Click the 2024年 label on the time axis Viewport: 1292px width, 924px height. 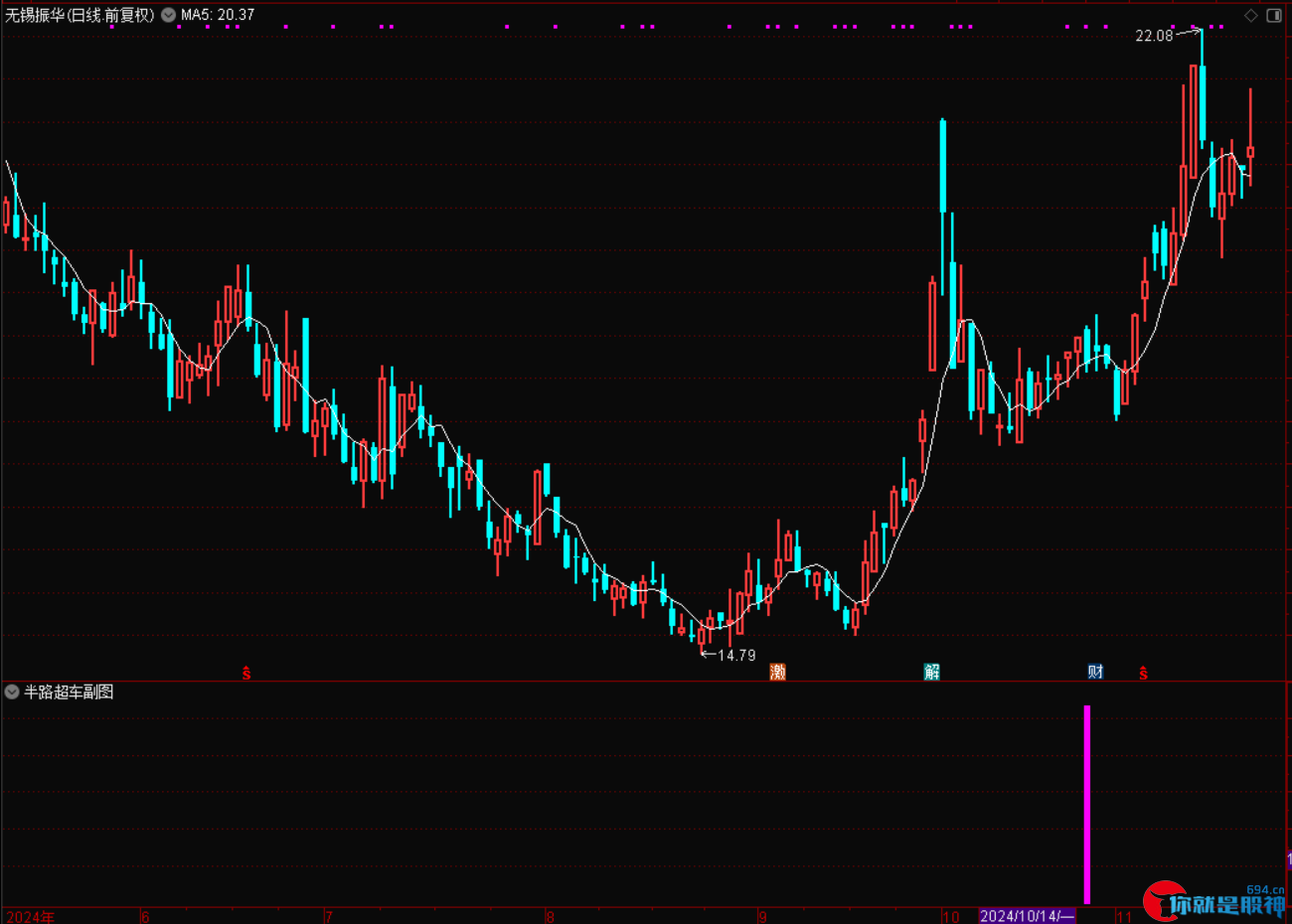(x=30, y=916)
